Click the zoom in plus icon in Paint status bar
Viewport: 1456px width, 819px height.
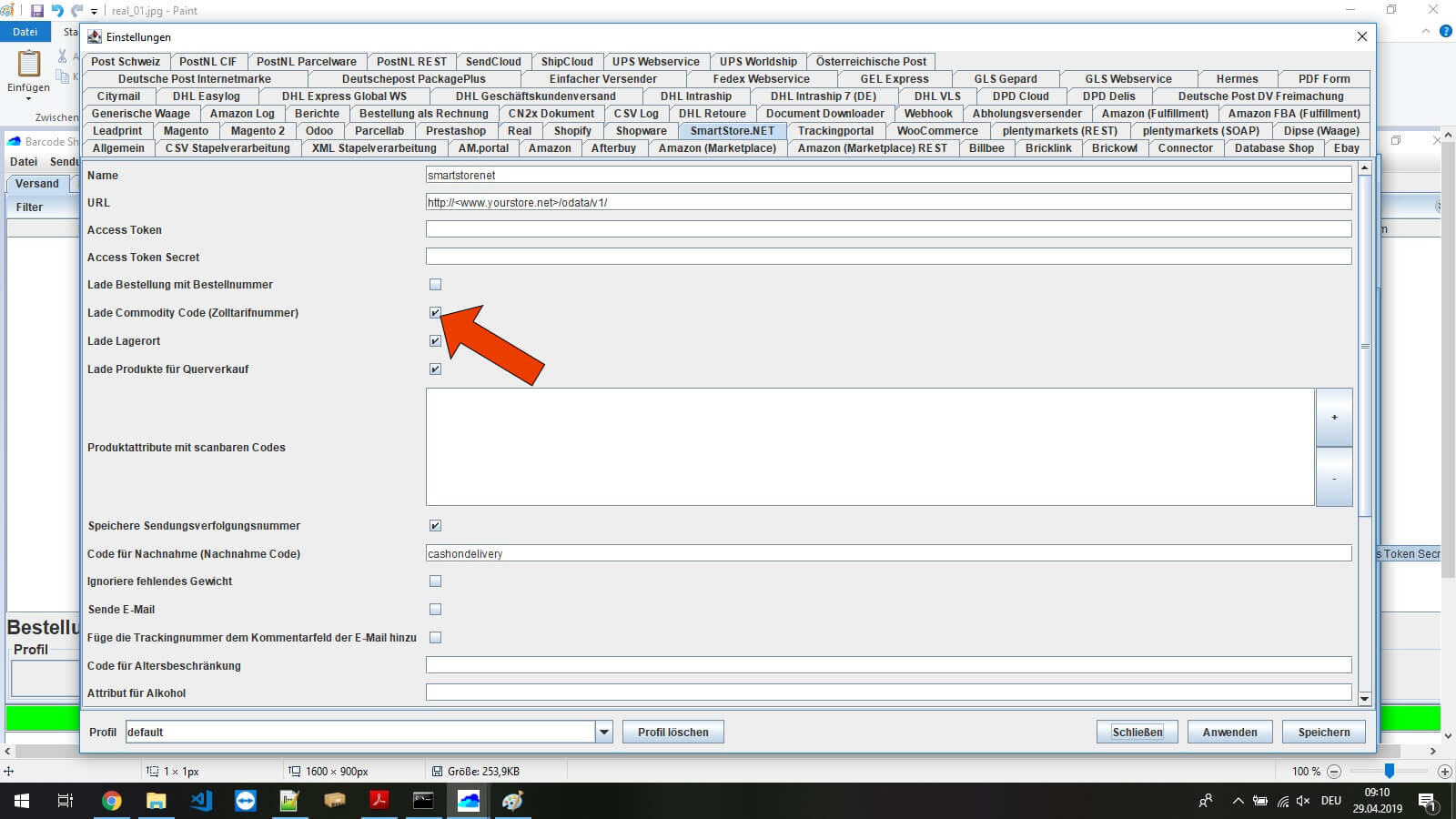[1444, 771]
